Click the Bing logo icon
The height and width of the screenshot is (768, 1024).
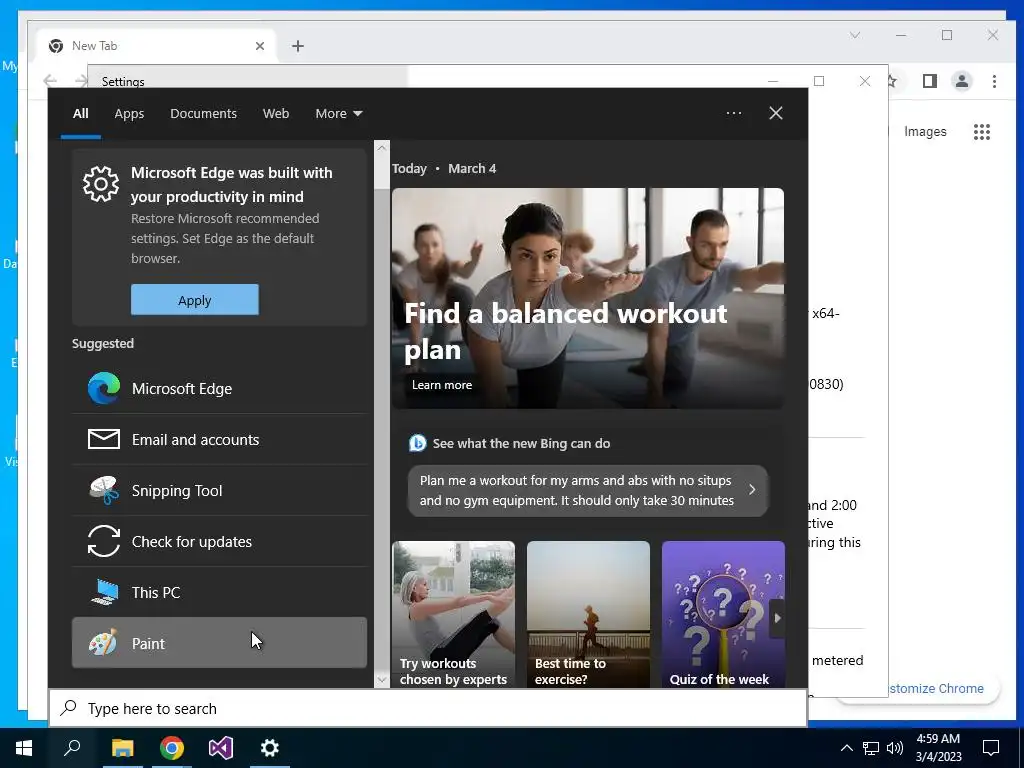417,443
